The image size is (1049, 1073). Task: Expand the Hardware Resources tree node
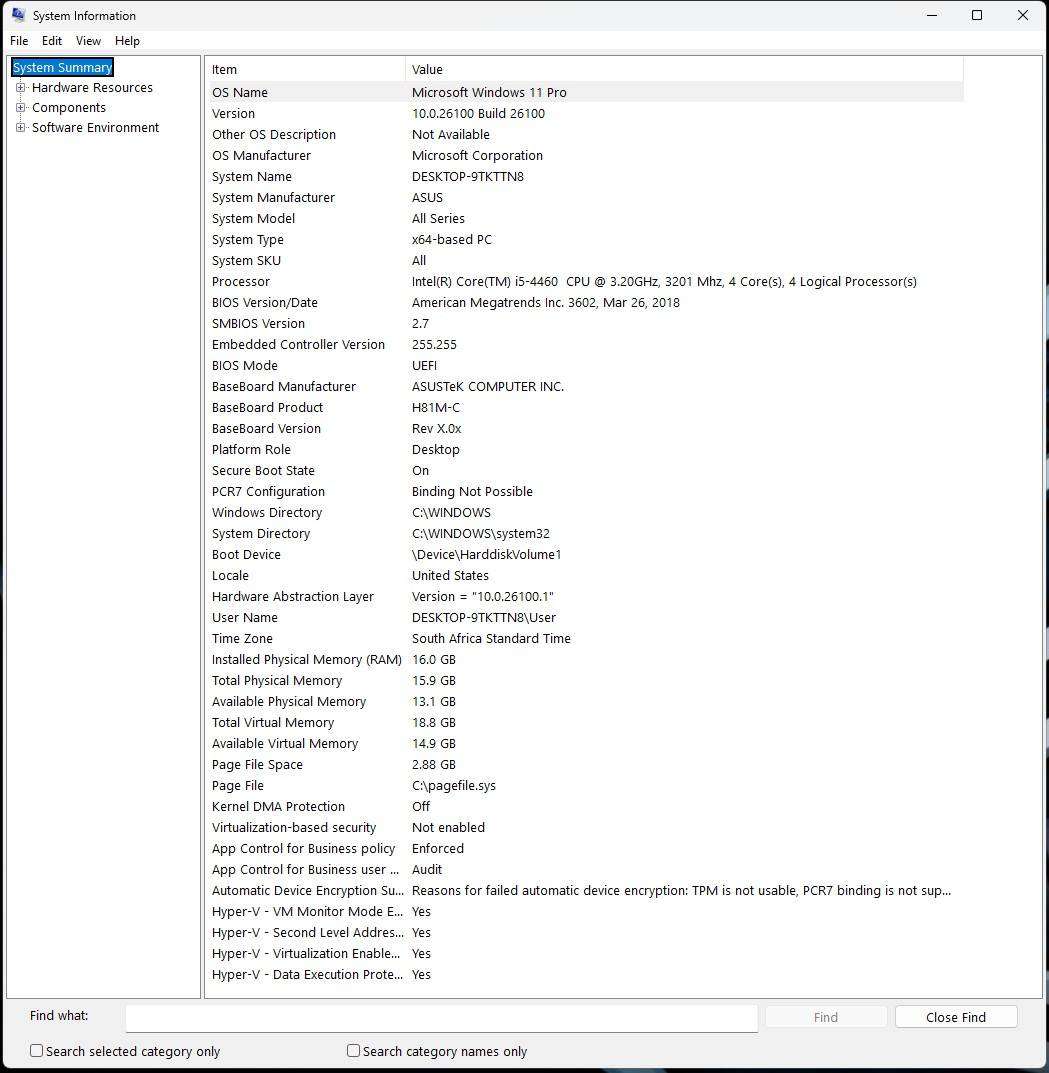pos(20,88)
